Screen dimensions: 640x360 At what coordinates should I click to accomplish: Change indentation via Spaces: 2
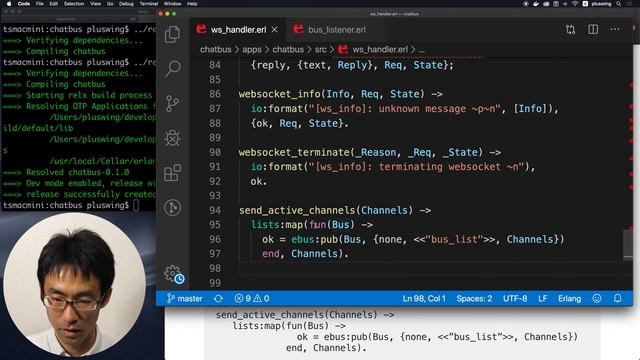tap(474, 298)
